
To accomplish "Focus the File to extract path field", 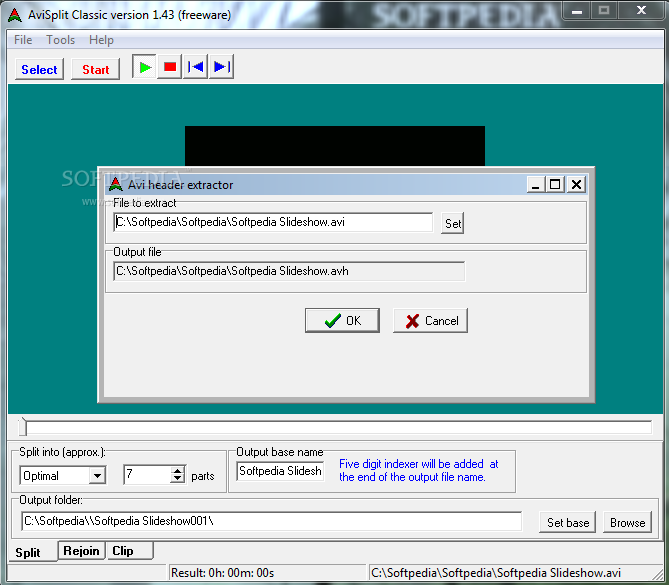I will (x=273, y=222).
